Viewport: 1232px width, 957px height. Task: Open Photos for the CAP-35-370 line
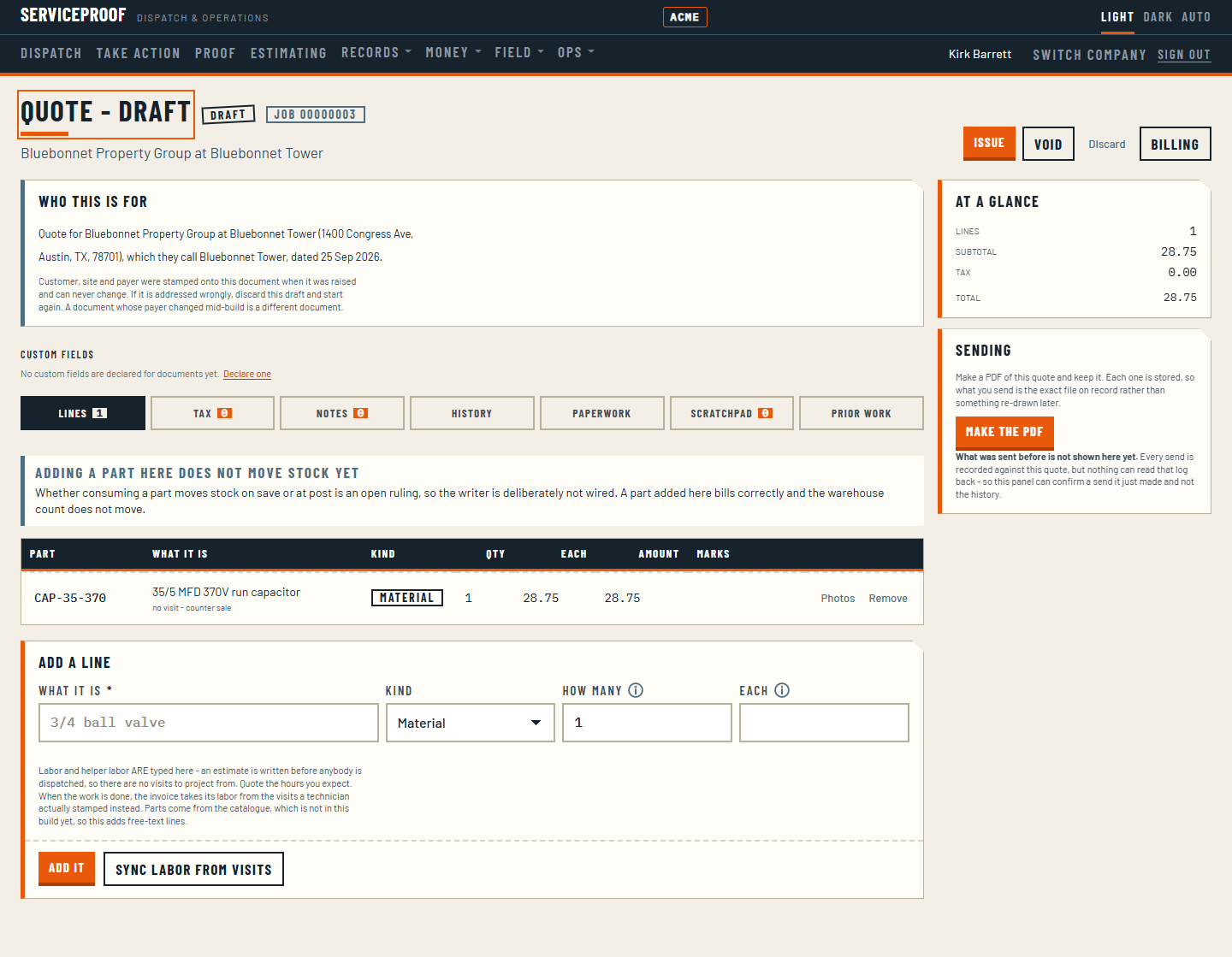tap(838, 599)
